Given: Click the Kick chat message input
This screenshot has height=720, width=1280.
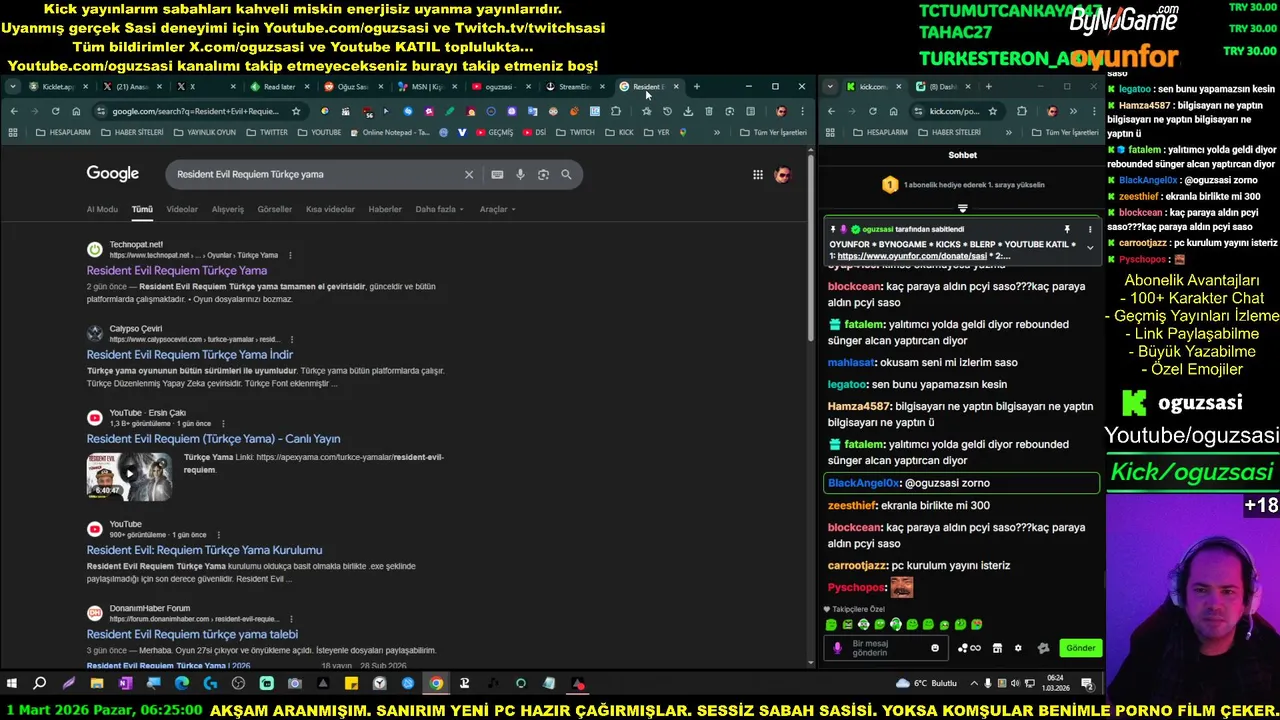Looking at the screenshot, I should click(885, 648).
